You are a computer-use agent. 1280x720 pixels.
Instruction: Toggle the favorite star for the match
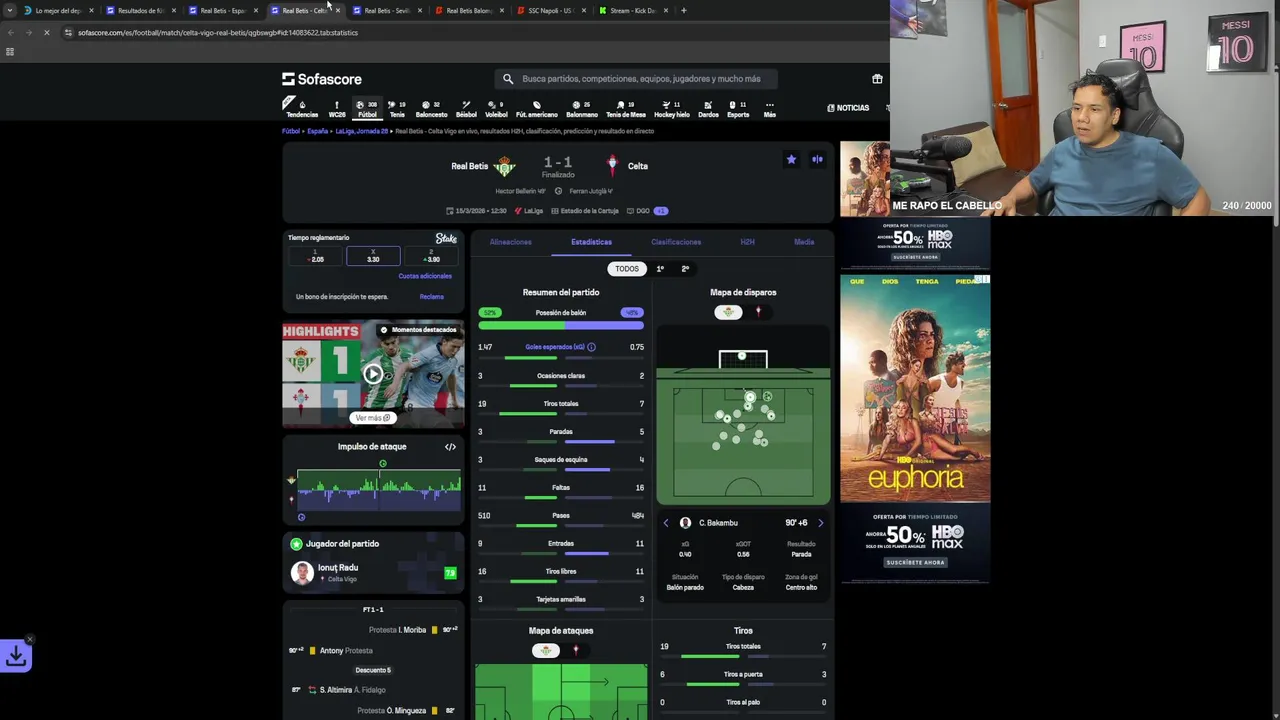click(791, 159)
